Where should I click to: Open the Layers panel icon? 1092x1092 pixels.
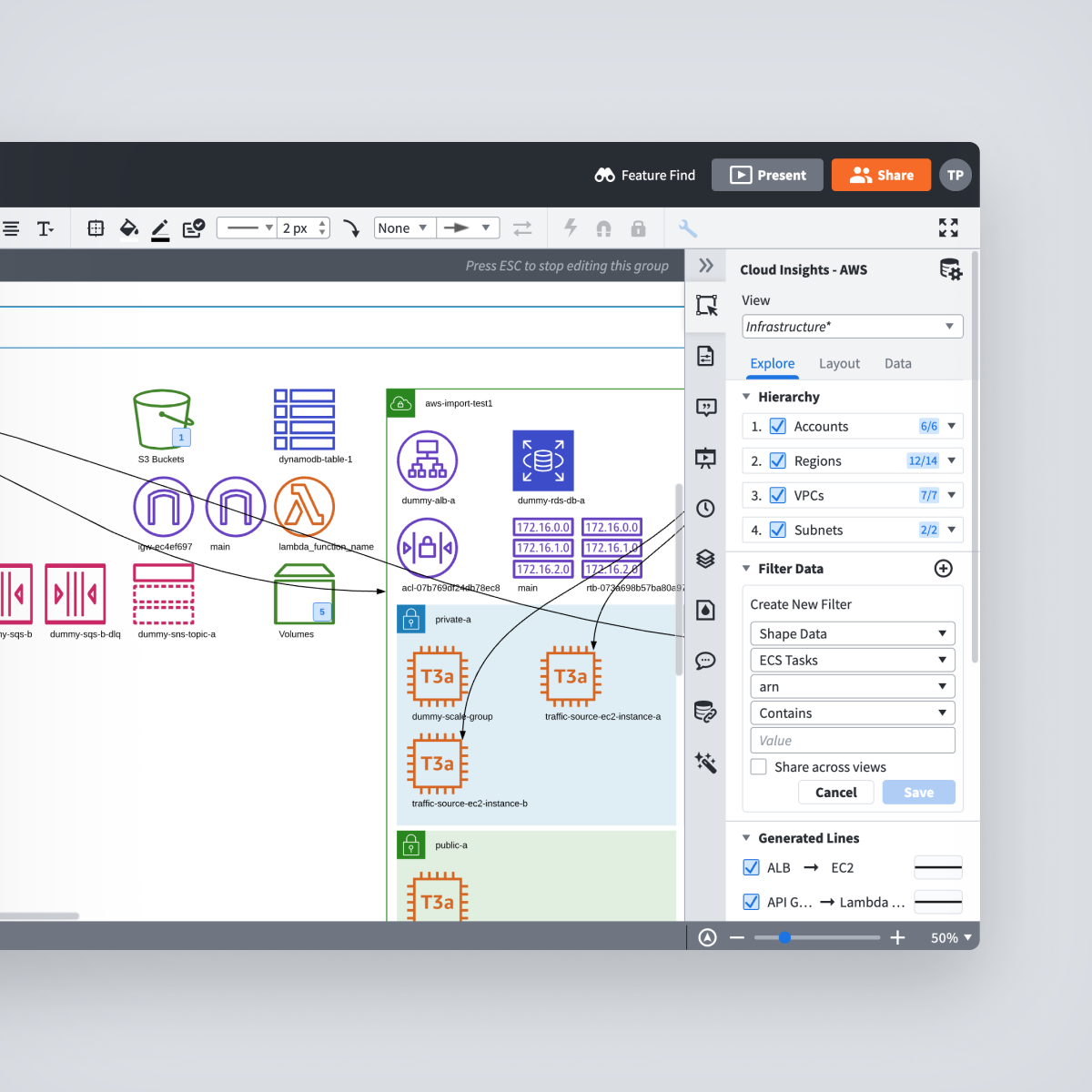[706, 559]
